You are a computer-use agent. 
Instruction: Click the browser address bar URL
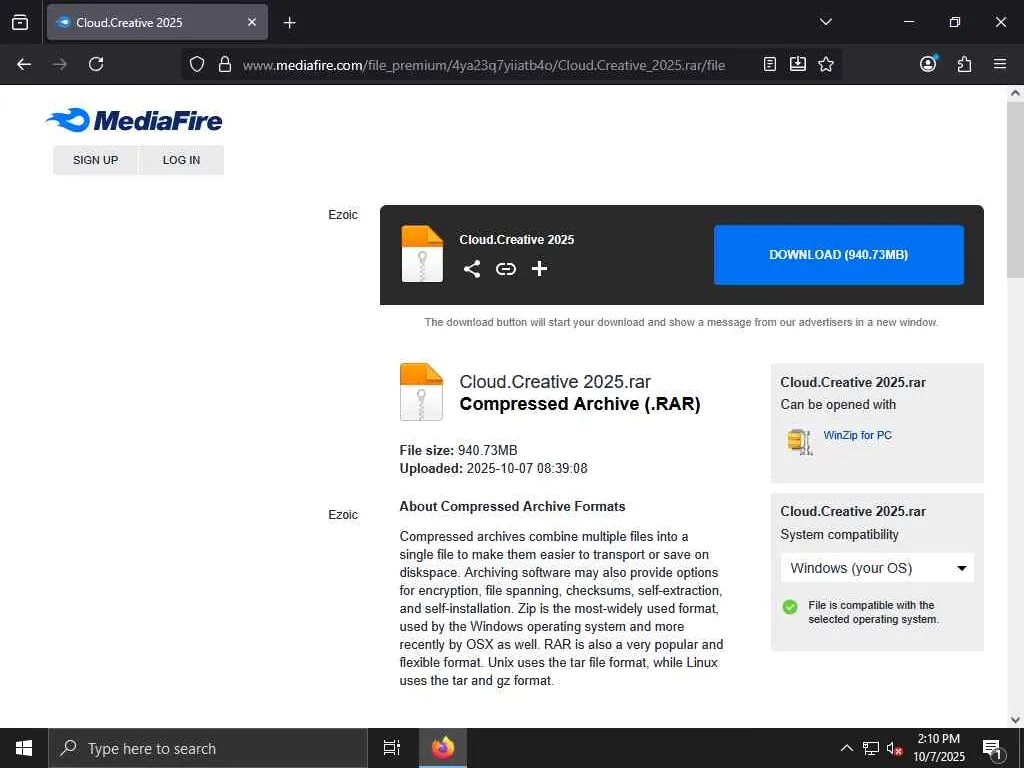(483, 65)
